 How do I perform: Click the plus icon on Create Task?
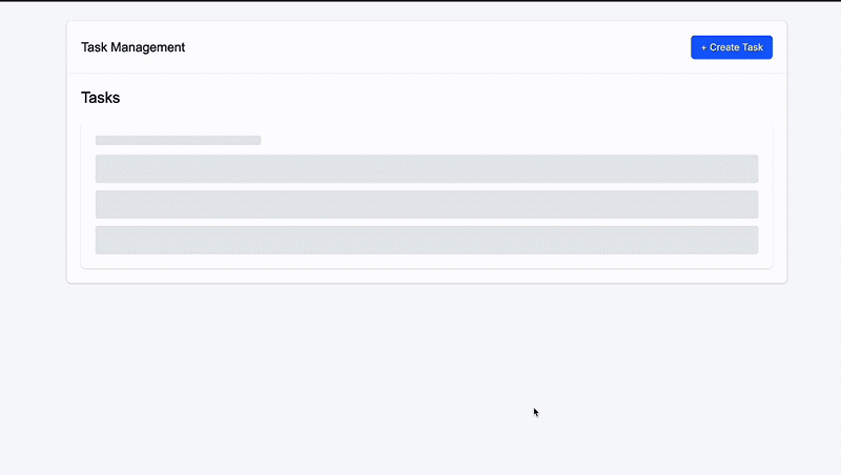(704, 47)
